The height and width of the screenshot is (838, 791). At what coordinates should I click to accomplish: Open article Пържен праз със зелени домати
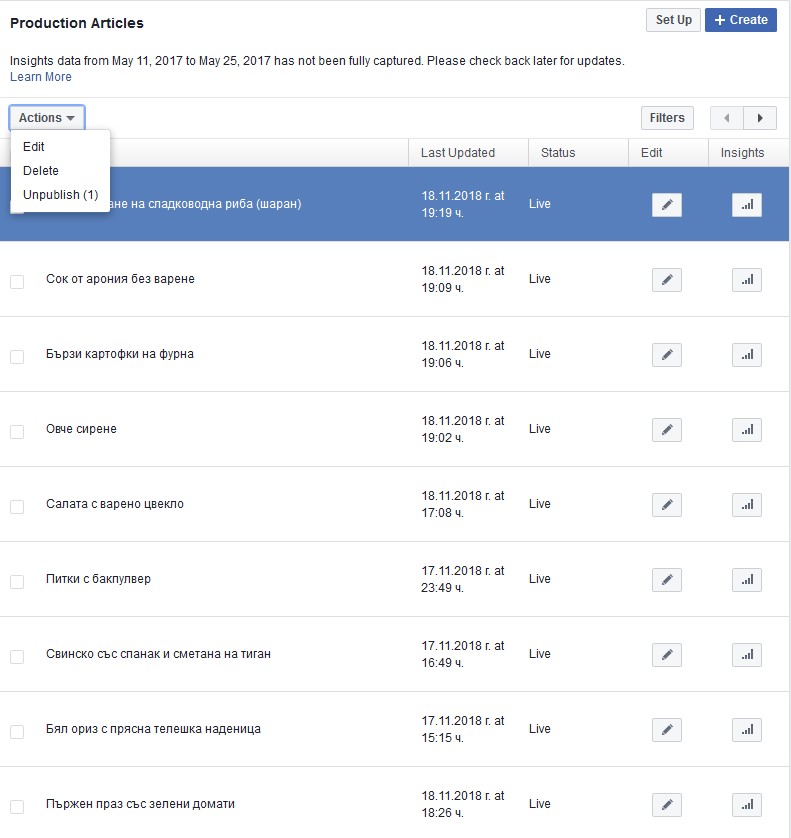point(141,804)
